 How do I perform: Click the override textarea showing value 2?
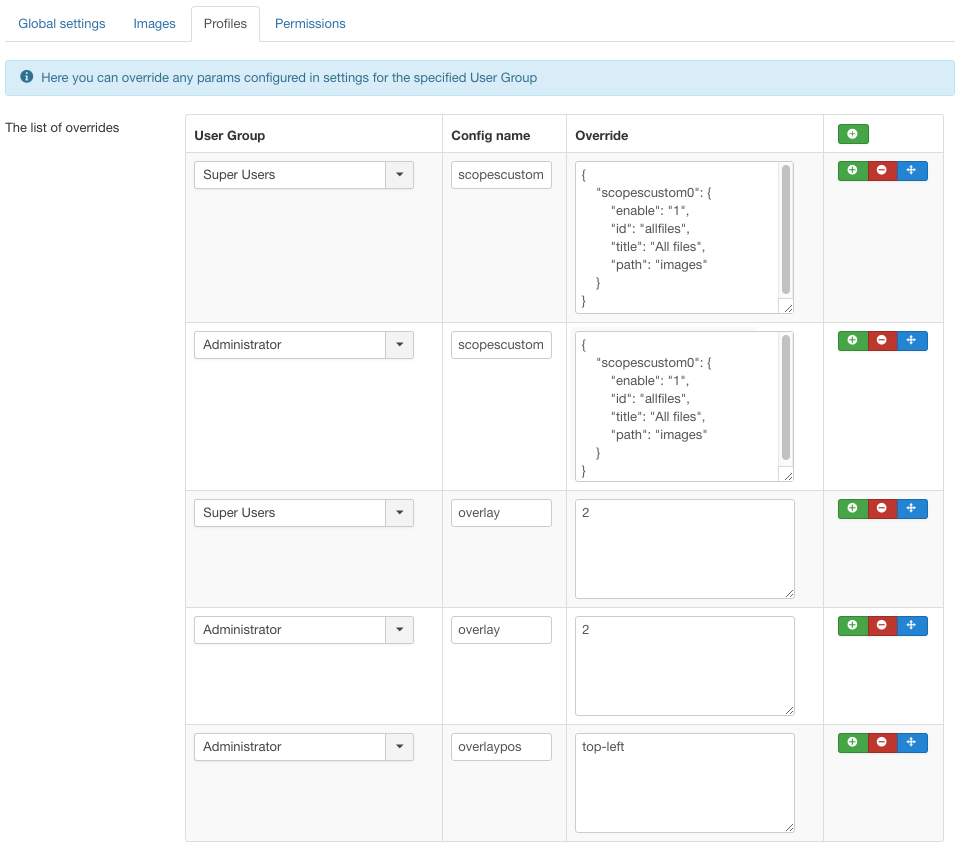[x=683, y=548]
